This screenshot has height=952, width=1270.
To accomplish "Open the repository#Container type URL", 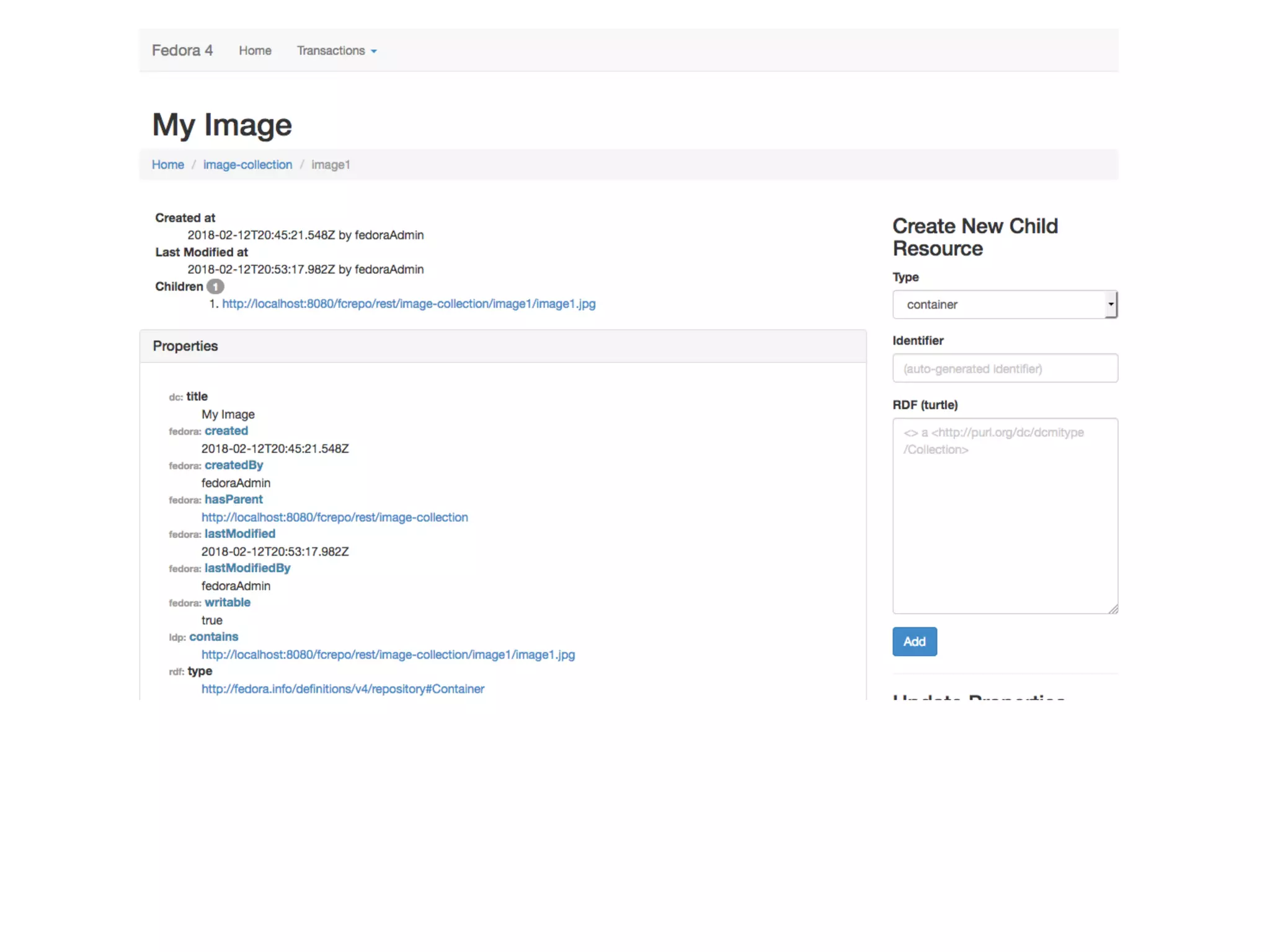I will coord(342,689).
